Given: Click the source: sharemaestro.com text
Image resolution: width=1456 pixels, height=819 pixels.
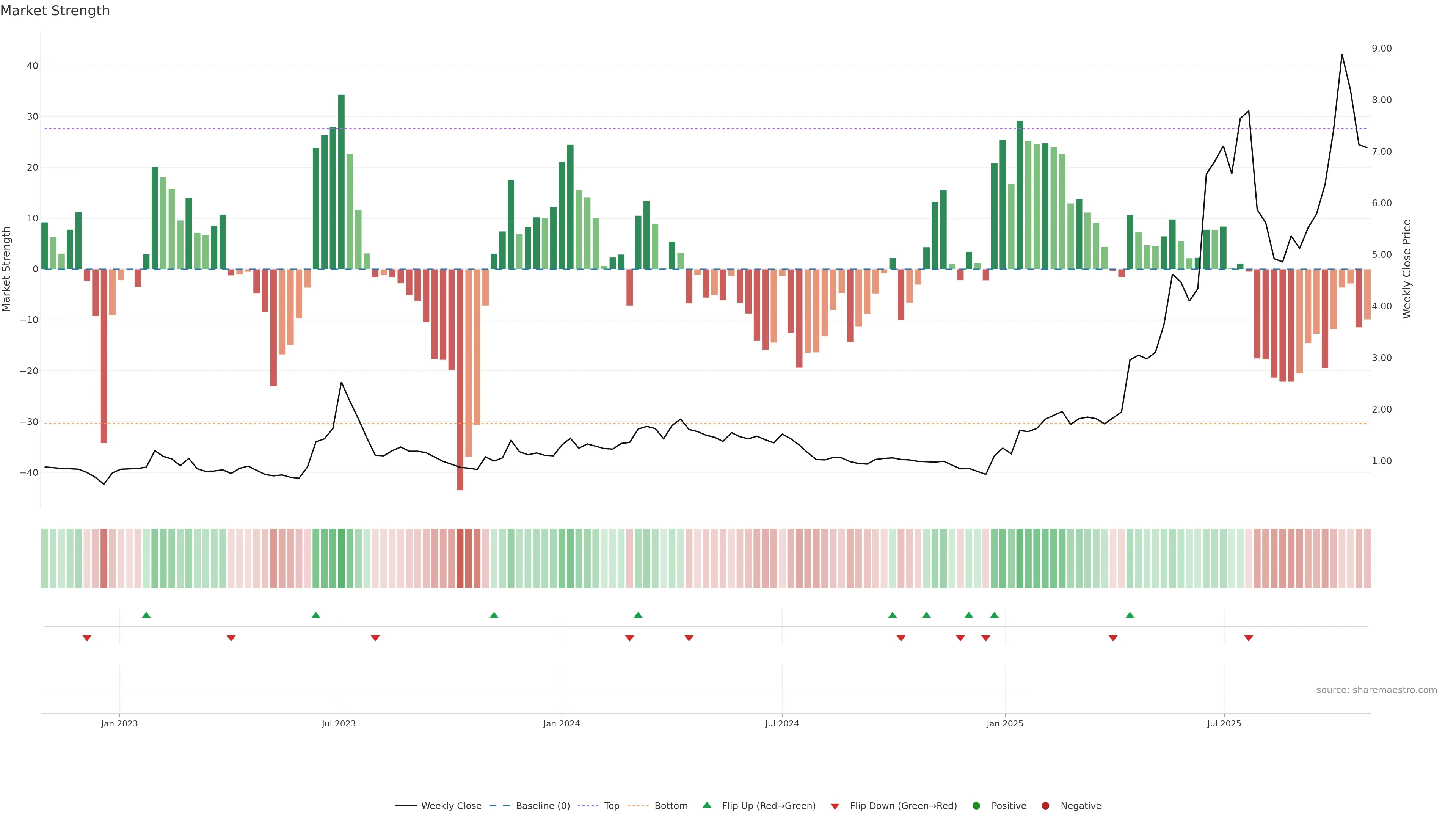Looking at the screenshot, I should point(1376,690).
